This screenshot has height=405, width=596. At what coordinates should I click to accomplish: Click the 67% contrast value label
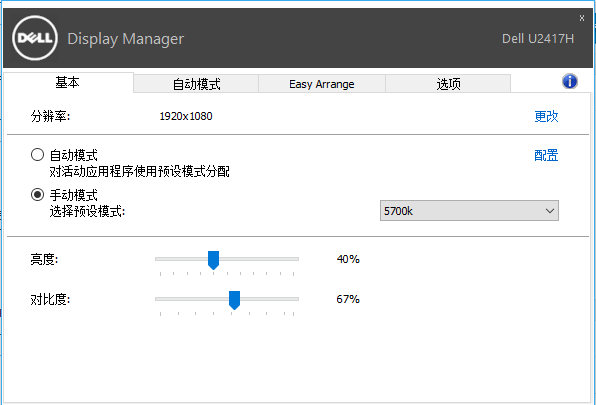point(348,299)
